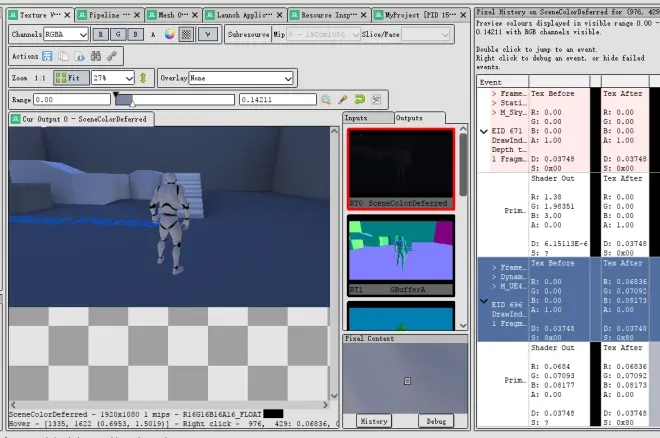Viewport: 660px width, 438px height.
Task: Collapse the EID 671 event row
Action: [484, 131]
